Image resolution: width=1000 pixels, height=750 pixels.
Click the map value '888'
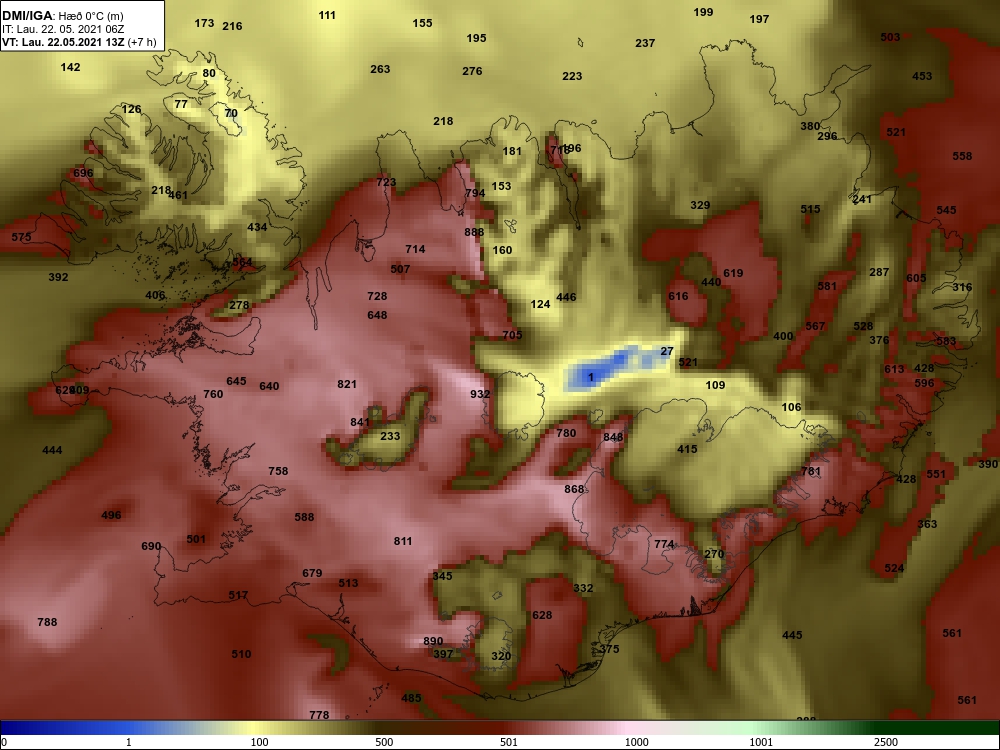tap(474, 232)
